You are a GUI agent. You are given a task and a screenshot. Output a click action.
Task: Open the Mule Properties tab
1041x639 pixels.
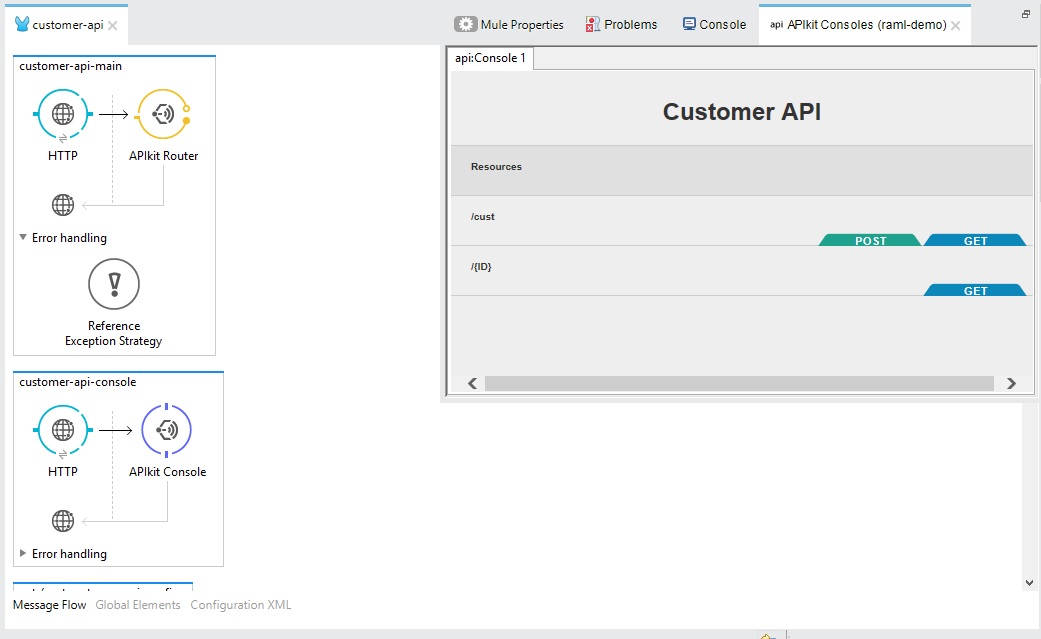[509, 24]
